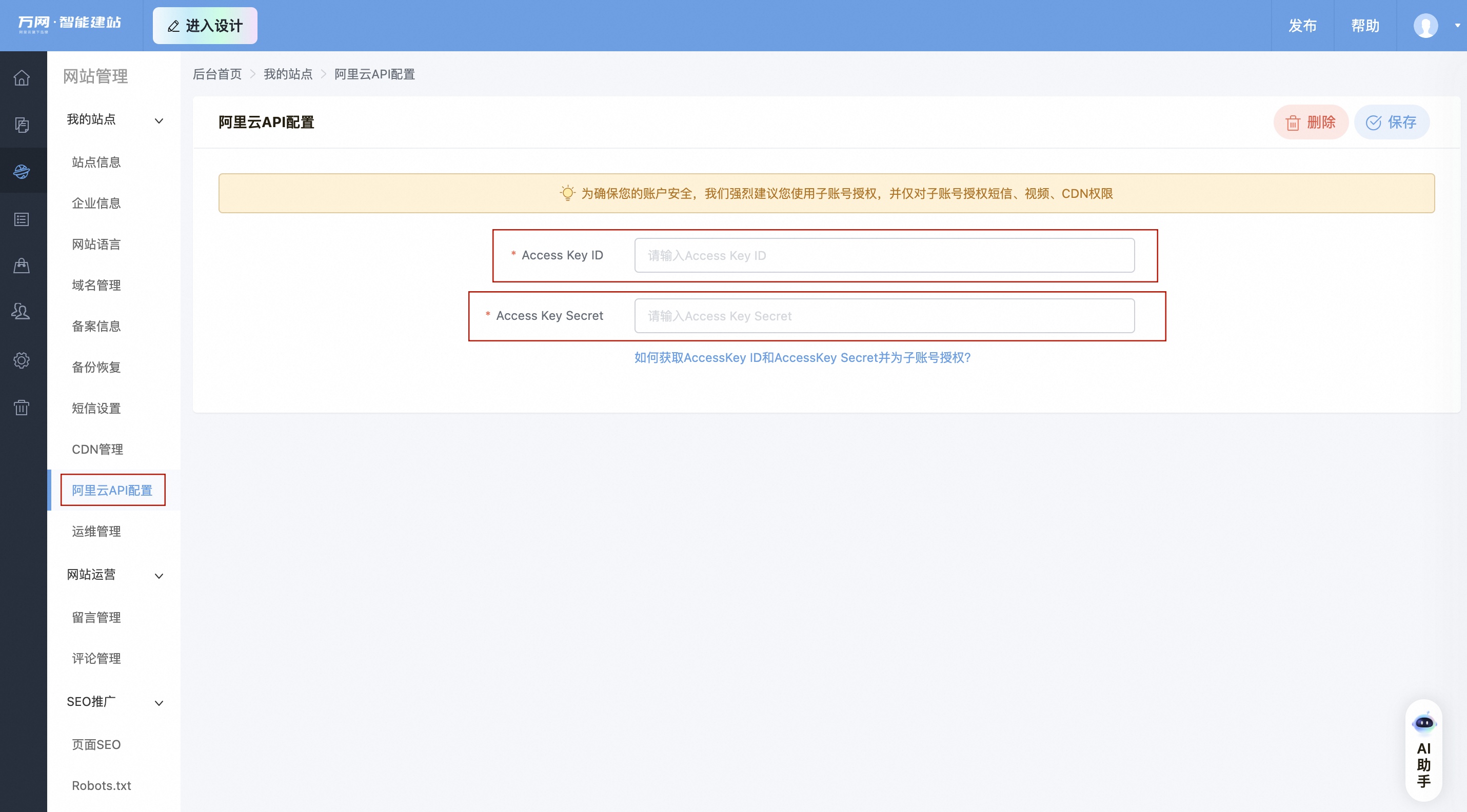Open 备案信息 menu item
Screen dimensions: 1467x812
pyautogui.click(x=96, y=326)
